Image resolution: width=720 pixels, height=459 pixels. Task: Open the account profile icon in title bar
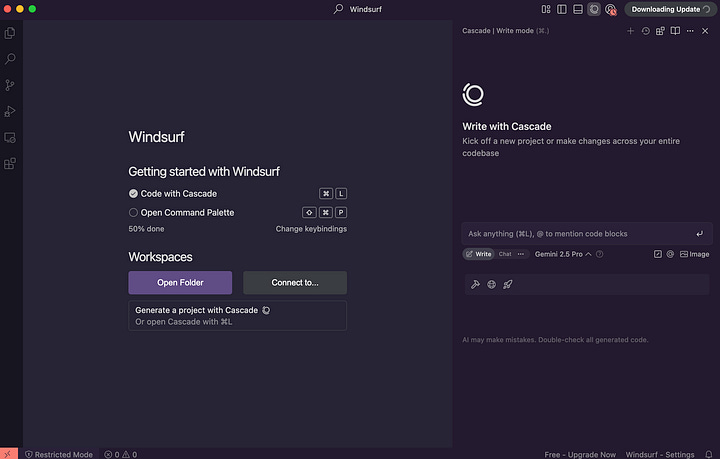[611, 9]
